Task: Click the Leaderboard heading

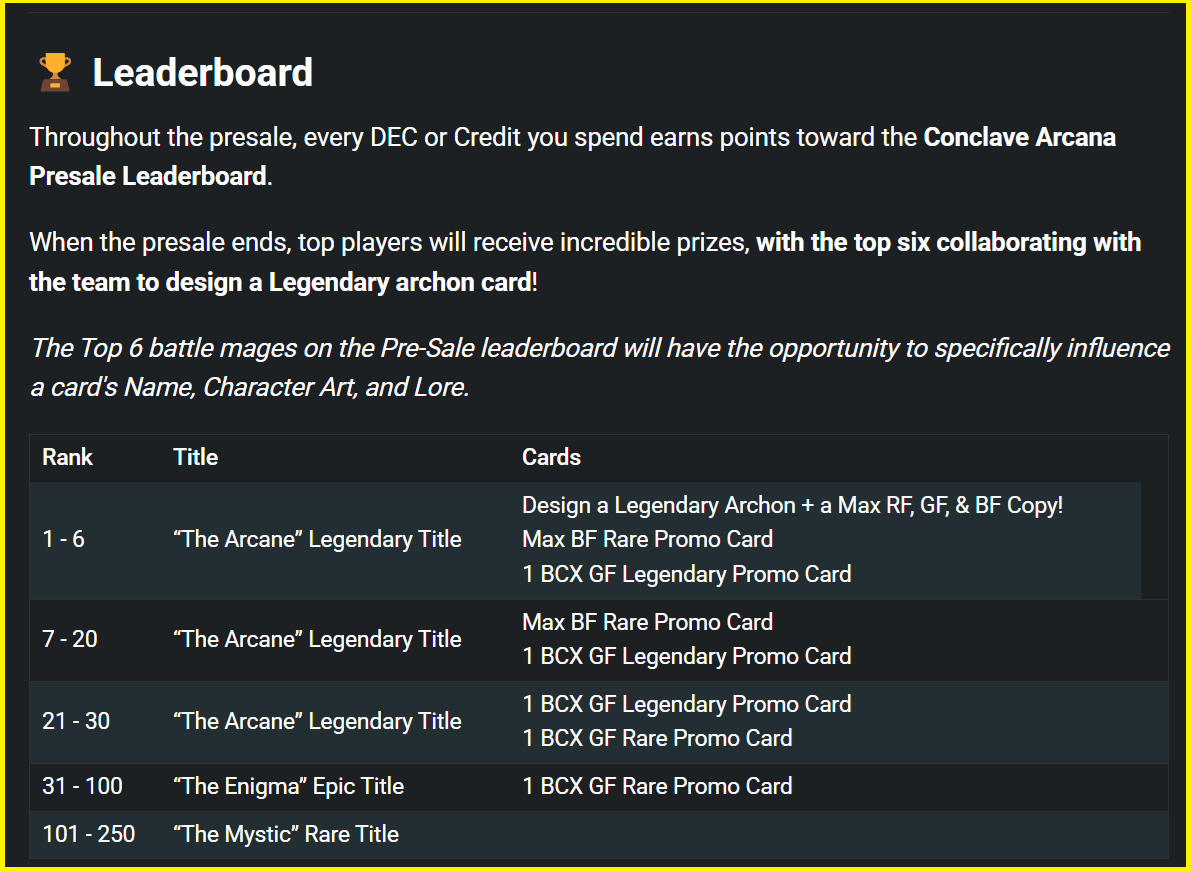Action: click(x=203, y=73)
